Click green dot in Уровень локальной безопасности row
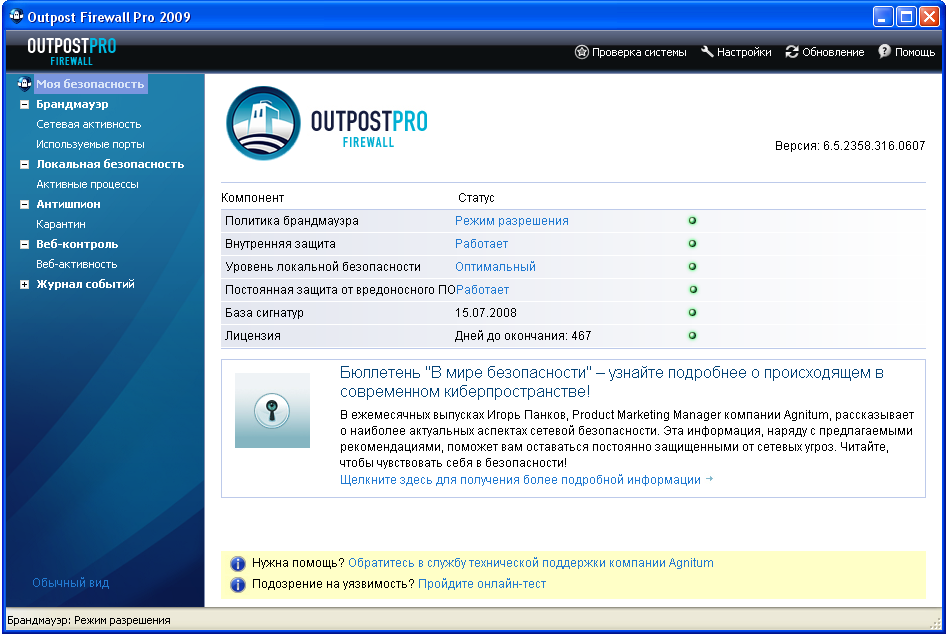 coord(693,266)
